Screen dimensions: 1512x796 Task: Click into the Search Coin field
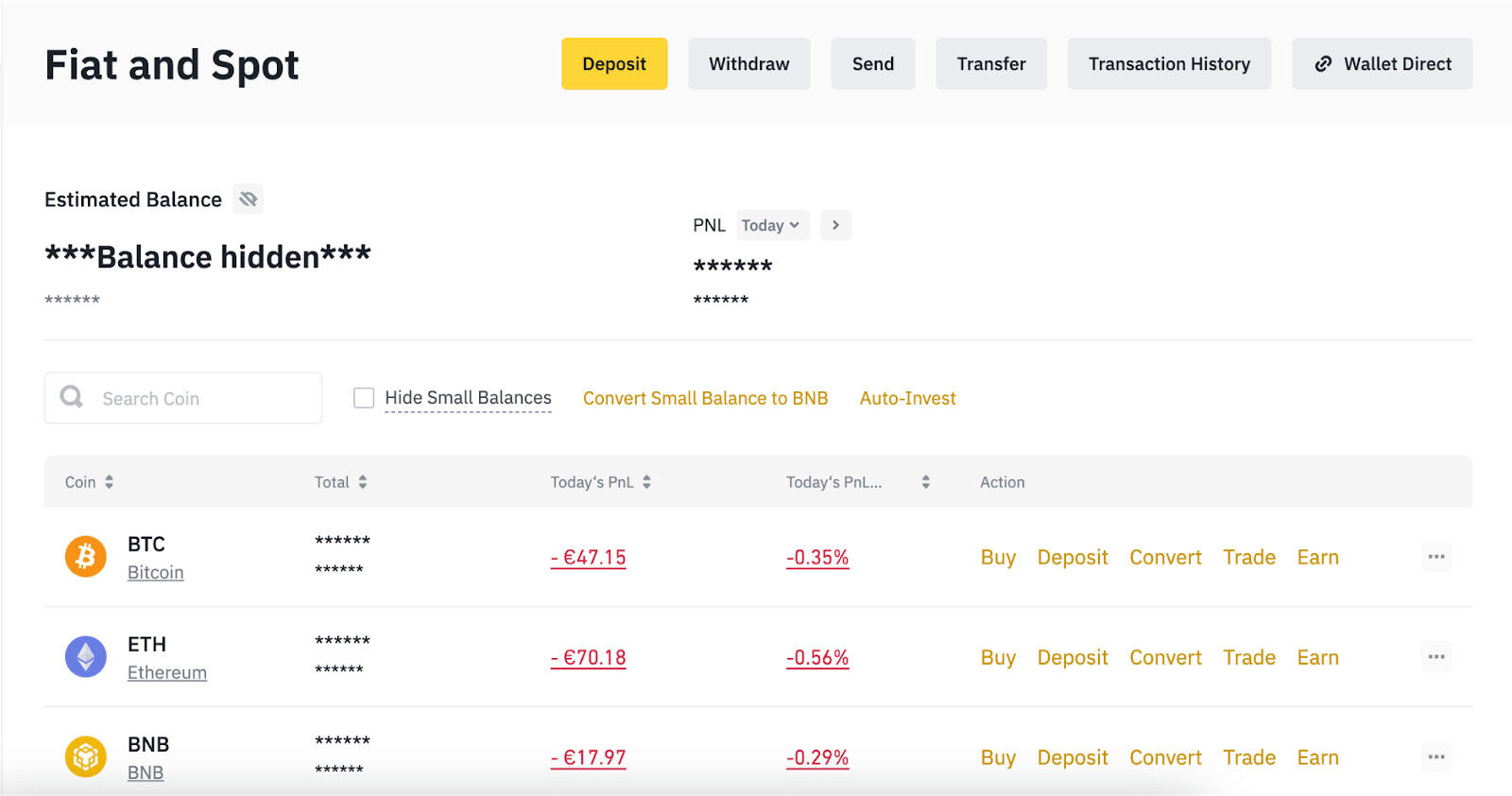pyautogui.click(x=198, y=398)
